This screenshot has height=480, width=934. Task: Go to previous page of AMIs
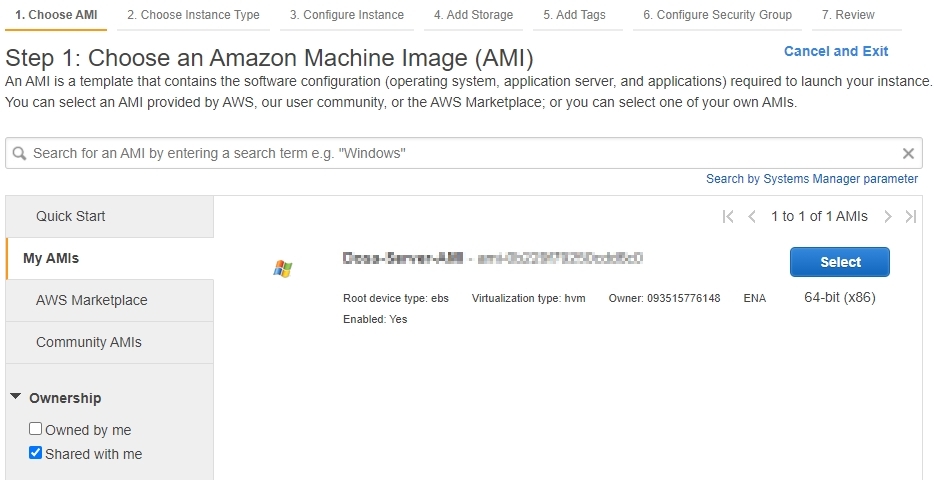coord(752,217)
